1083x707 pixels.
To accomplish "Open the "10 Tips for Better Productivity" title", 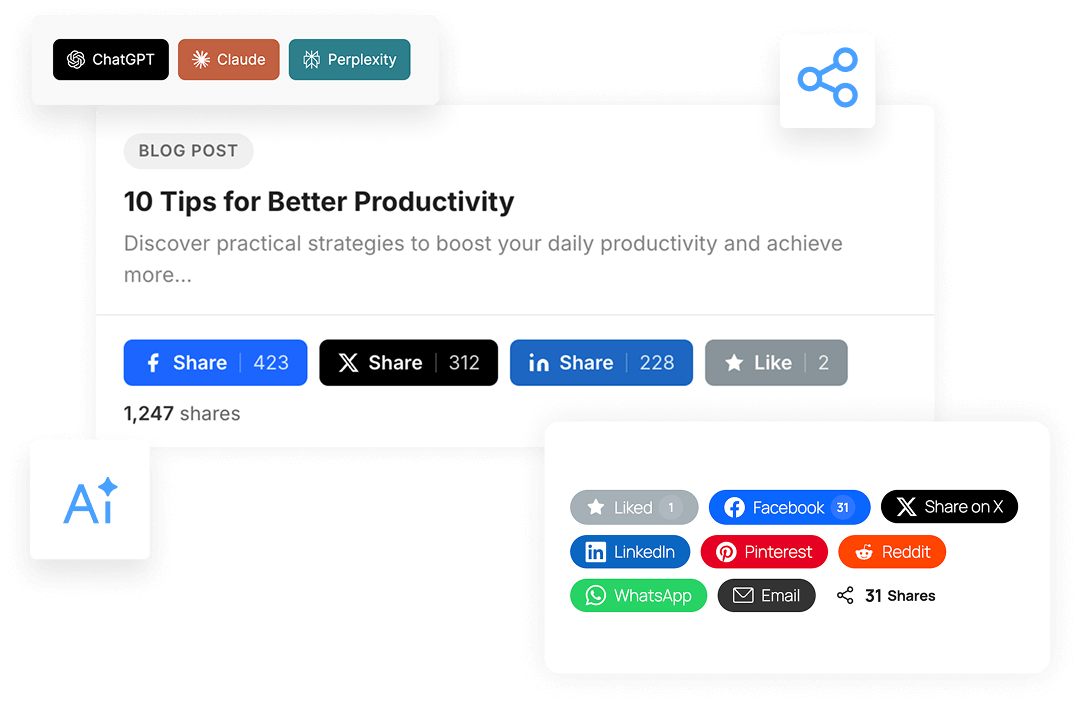I will [x=318, y=202].
